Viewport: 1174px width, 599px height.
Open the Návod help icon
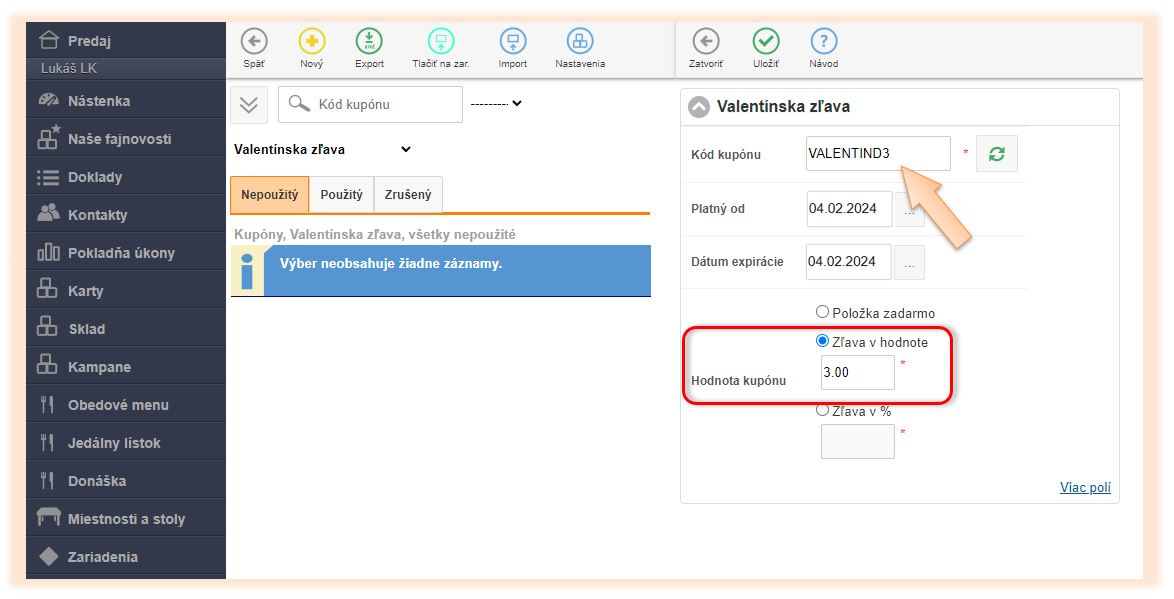coord(824,41)
